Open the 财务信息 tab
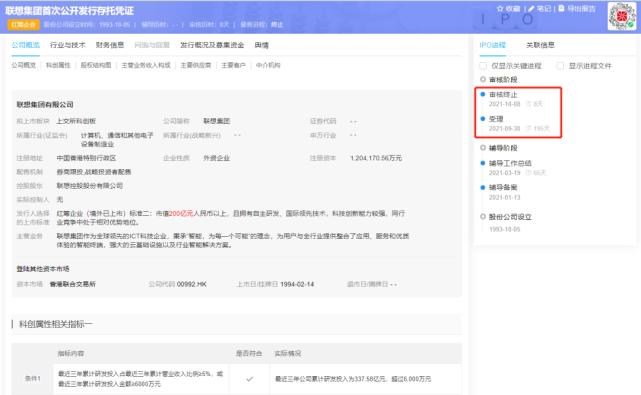This screenshot has height=395, width=641. point(110,45)
